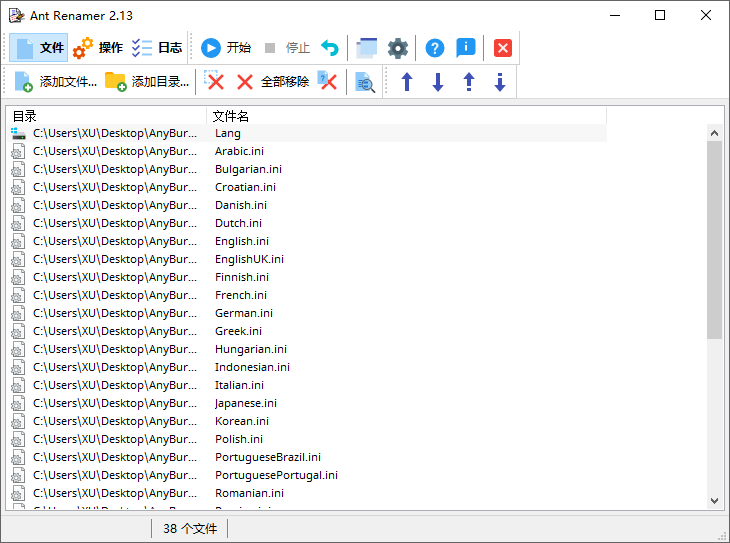
Task: Click 添加文件... to add files
Action: click(x=55, y=81)
